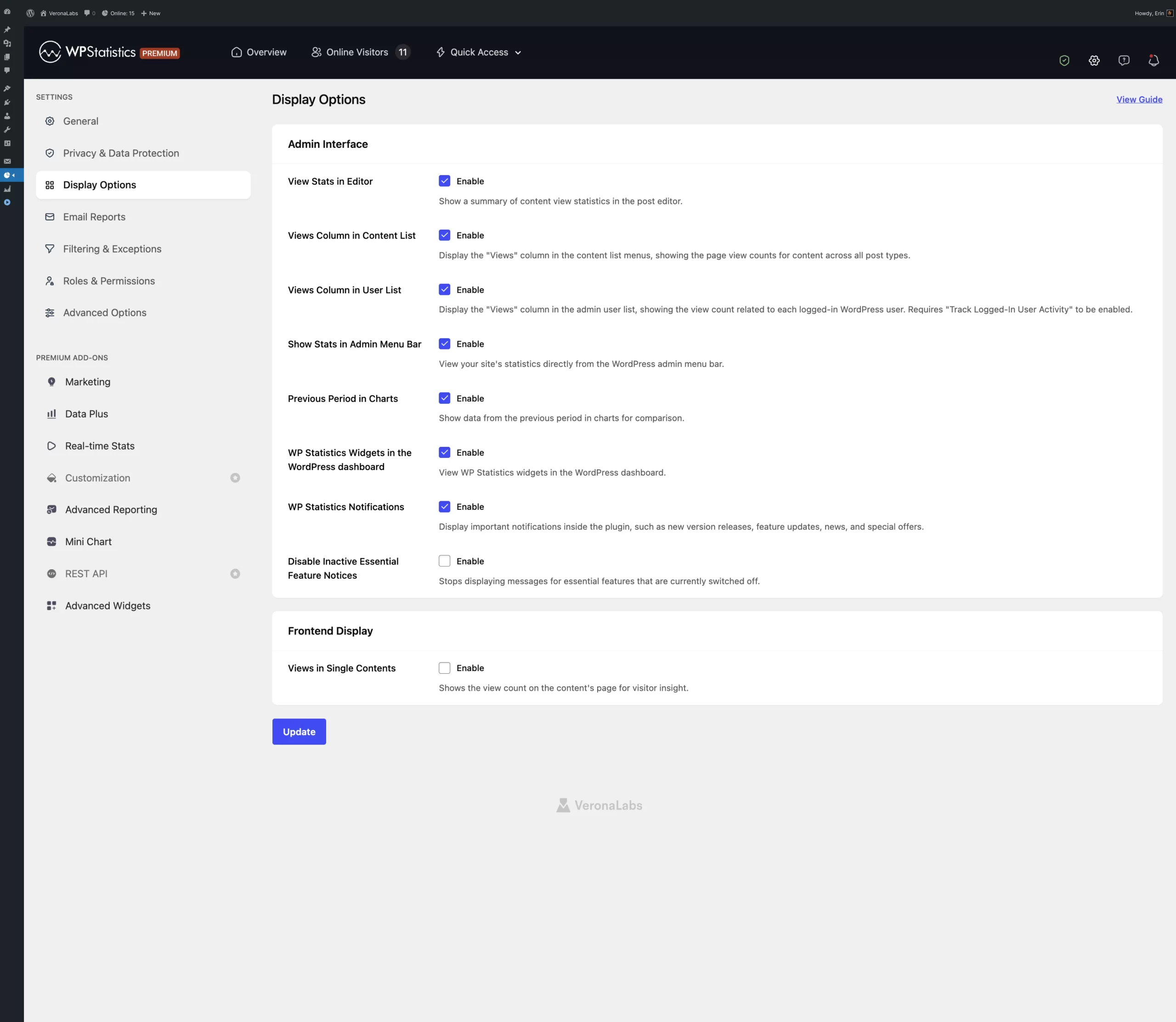The height and width of the screenshot is (1022, 1176).
Task: Click the WP Statistics logo
Action: (87, 52)
